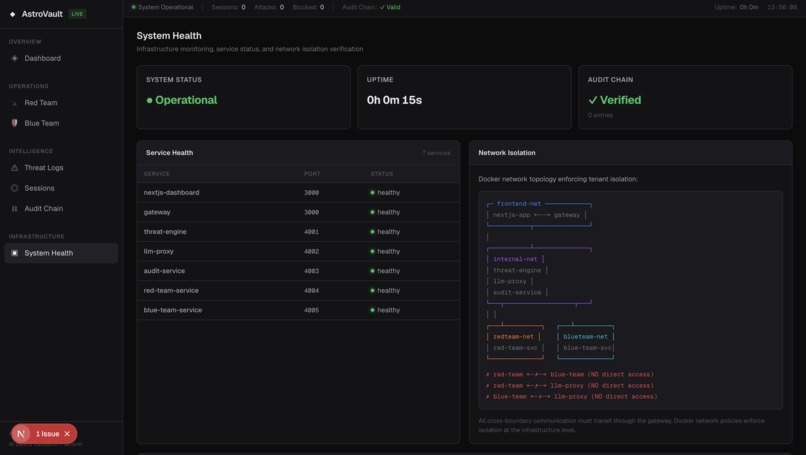Image resolution: width=806 pixels, height=455 pixels.
Task: Click the AstroVault diamond logo icon
Action: click(12, 14)
